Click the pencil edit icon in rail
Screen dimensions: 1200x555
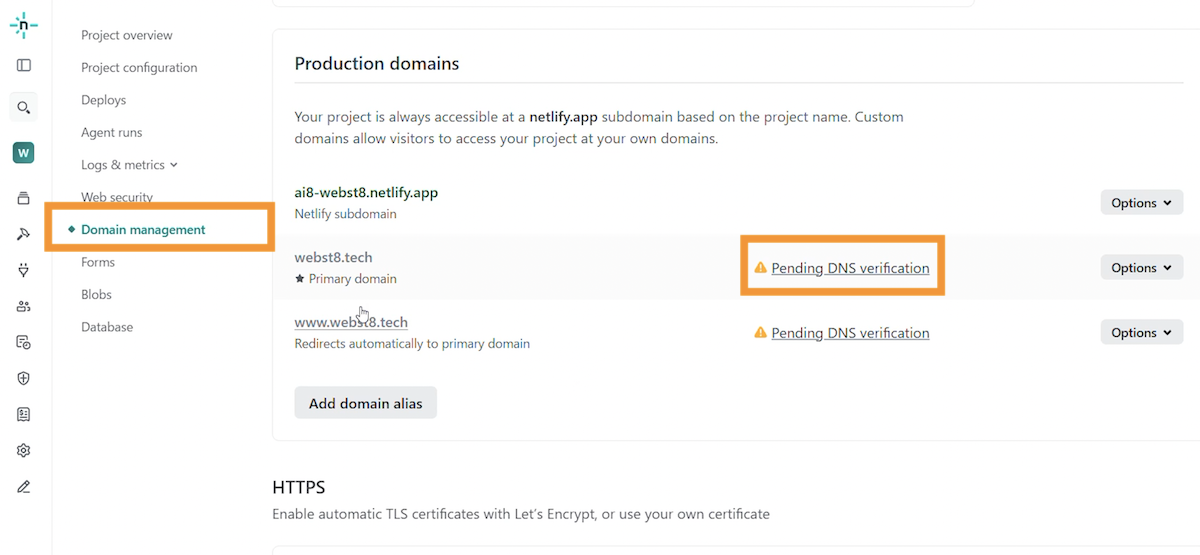point(24,487)
